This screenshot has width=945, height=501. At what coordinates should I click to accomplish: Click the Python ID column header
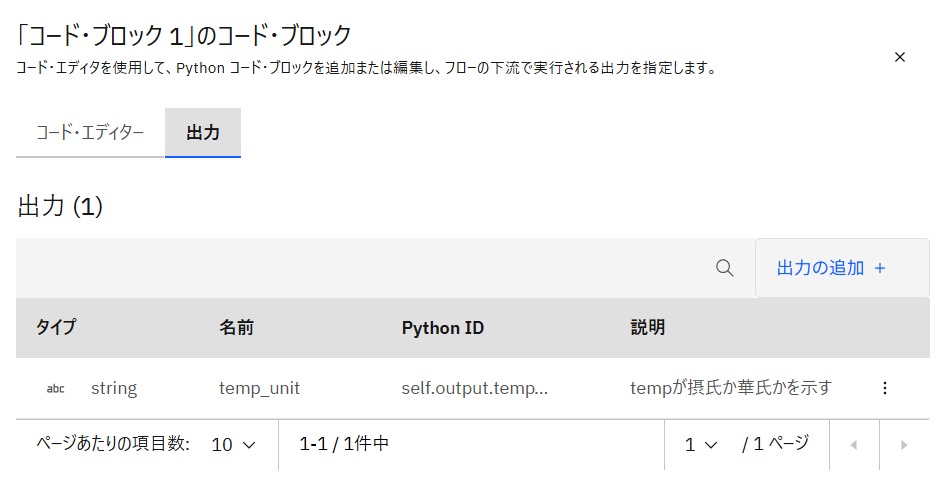tap(443, 328)
